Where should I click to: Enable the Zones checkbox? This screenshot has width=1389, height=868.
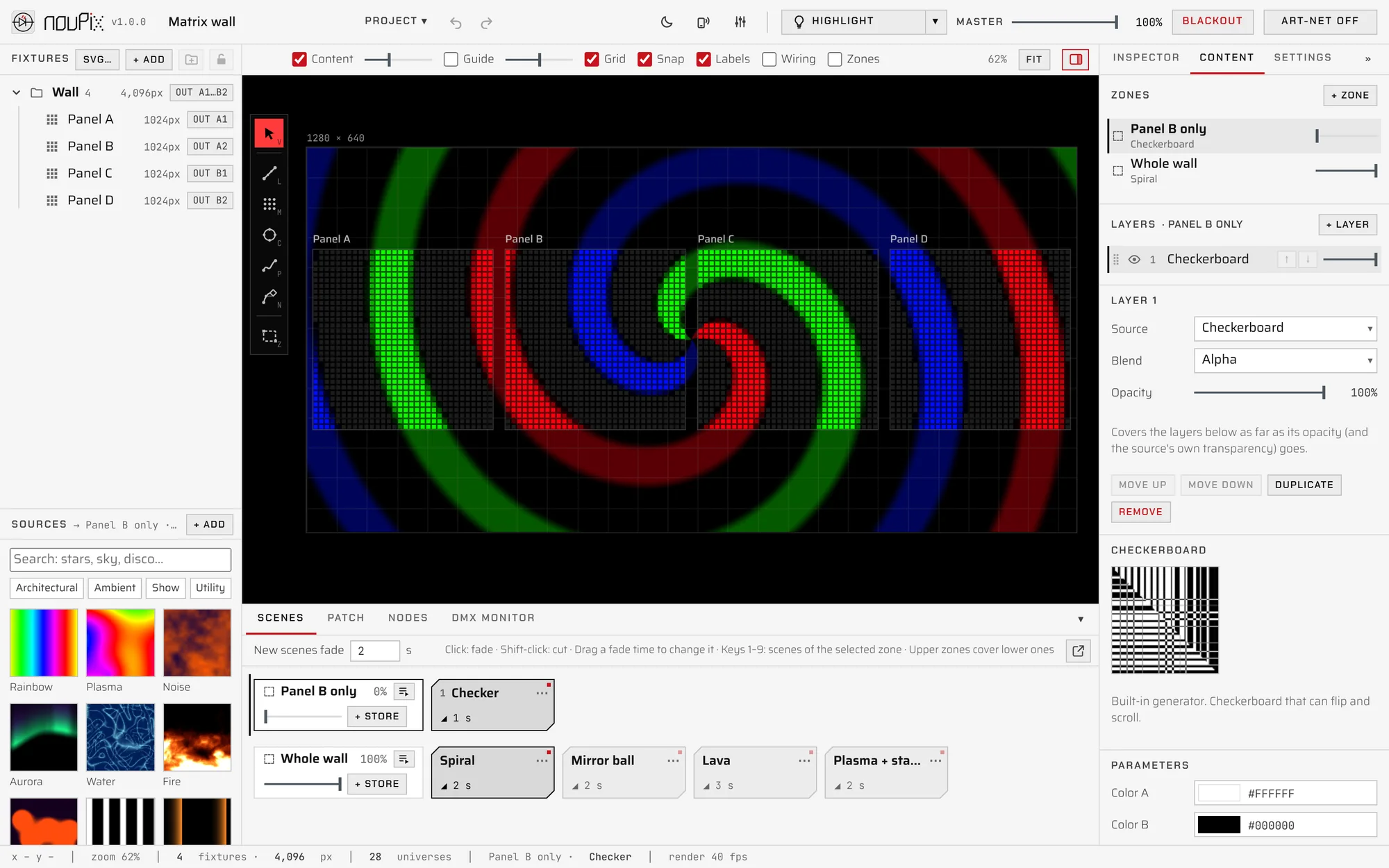coord(835,59)
